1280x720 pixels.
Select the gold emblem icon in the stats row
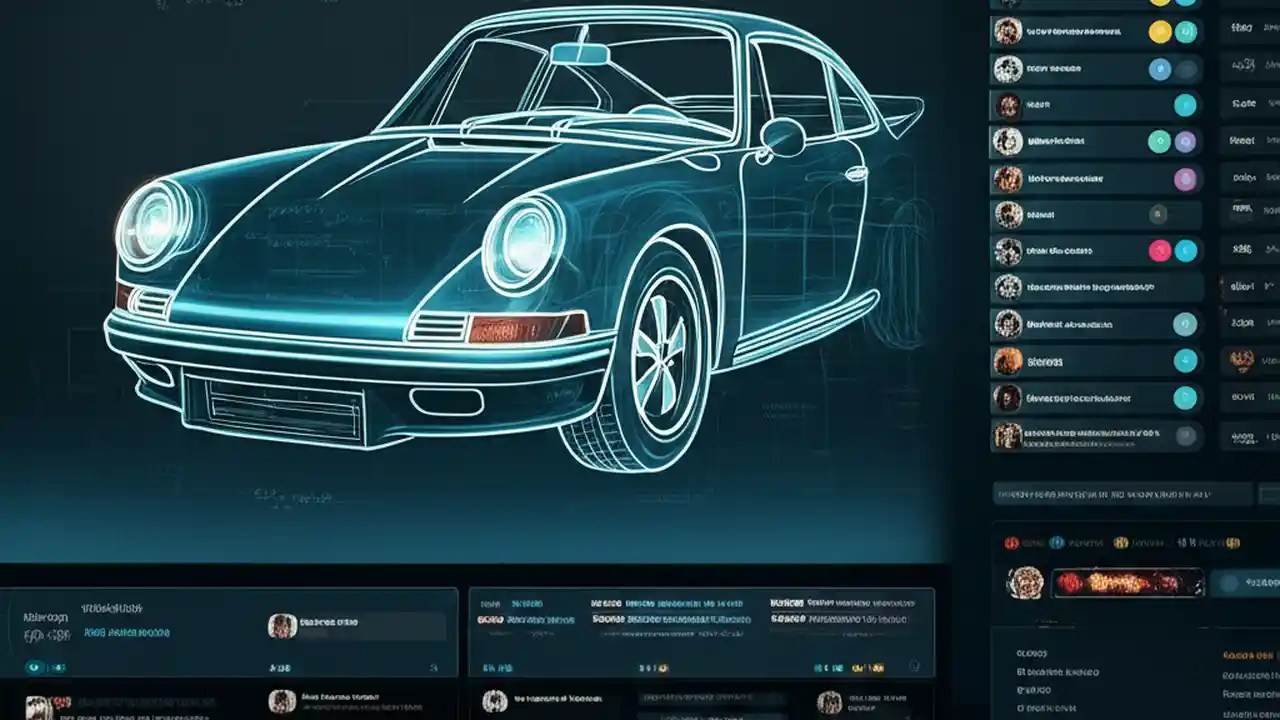(1121, 543)
